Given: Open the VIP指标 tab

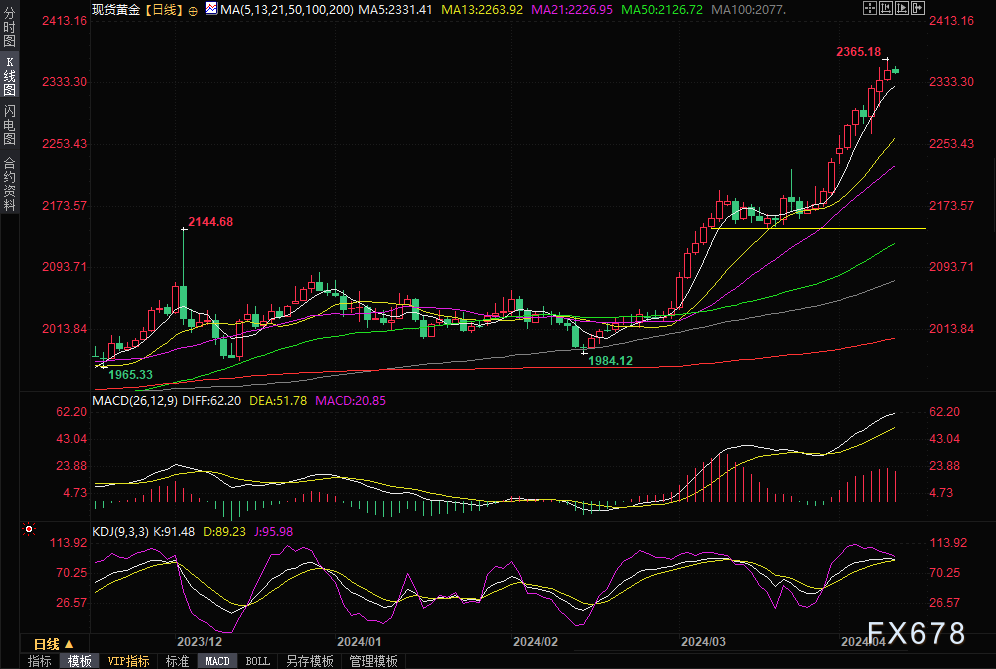Looking at the screenshot, I should click(x=128, y=661).
